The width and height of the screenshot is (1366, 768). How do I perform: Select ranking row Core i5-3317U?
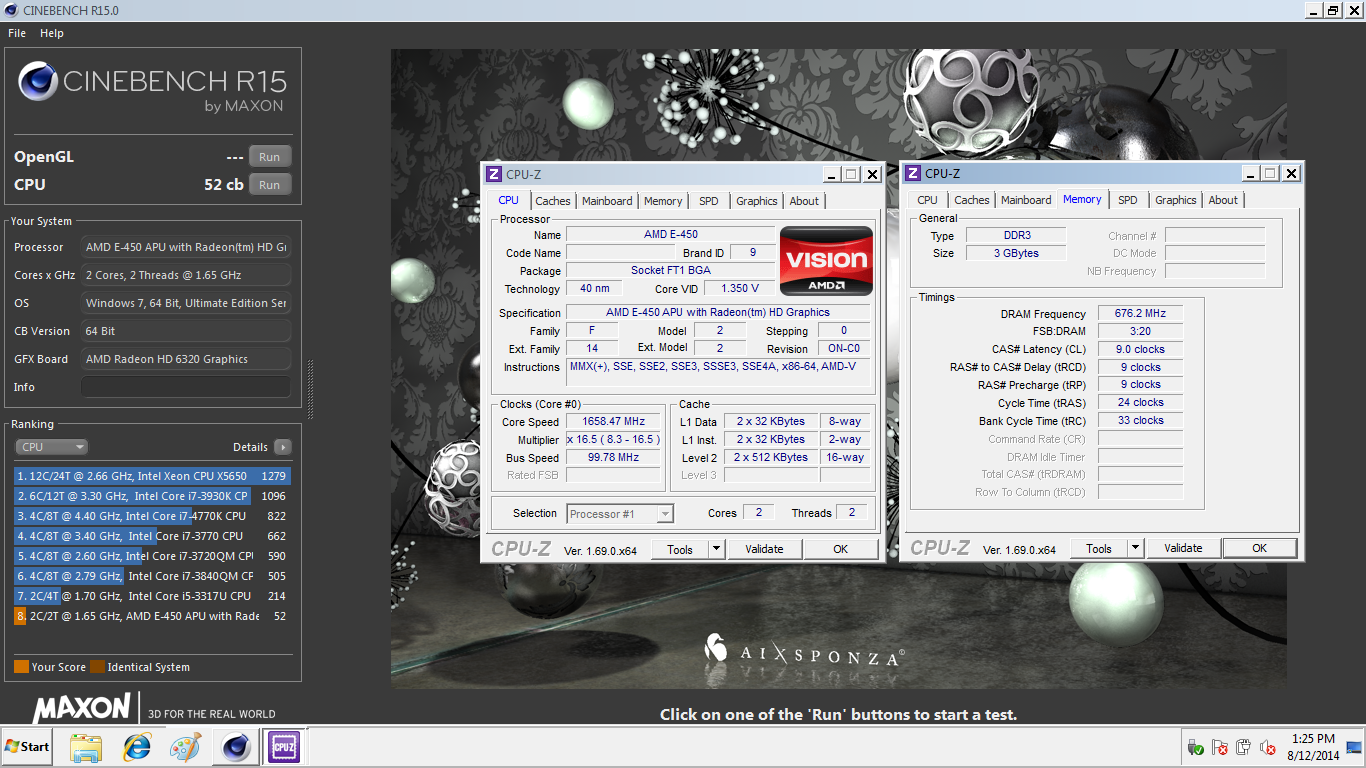click(151, 596)
